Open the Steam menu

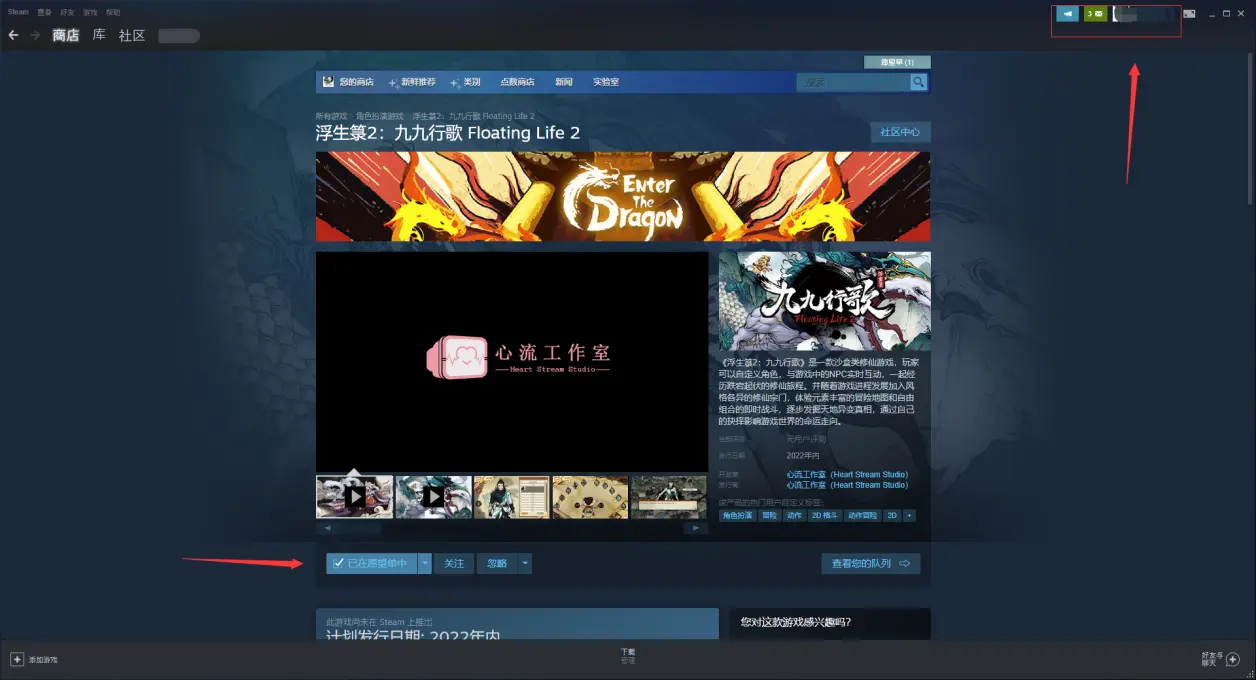click(x=18, y=12)
